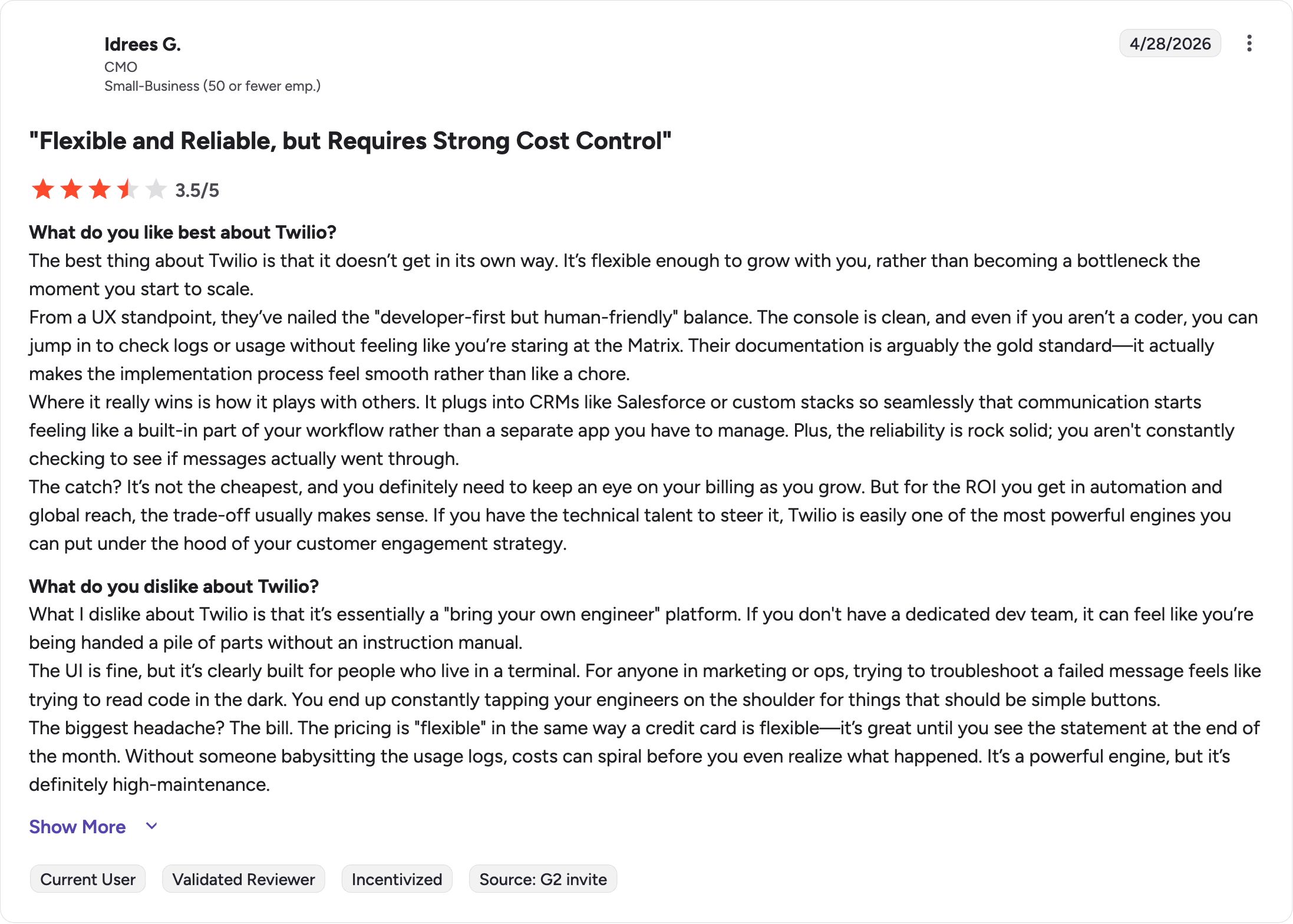Image resolution: width=1293 pixels, height=924 pixels.
Task: Click the Show More link
Action: click(x=77, y=827)
